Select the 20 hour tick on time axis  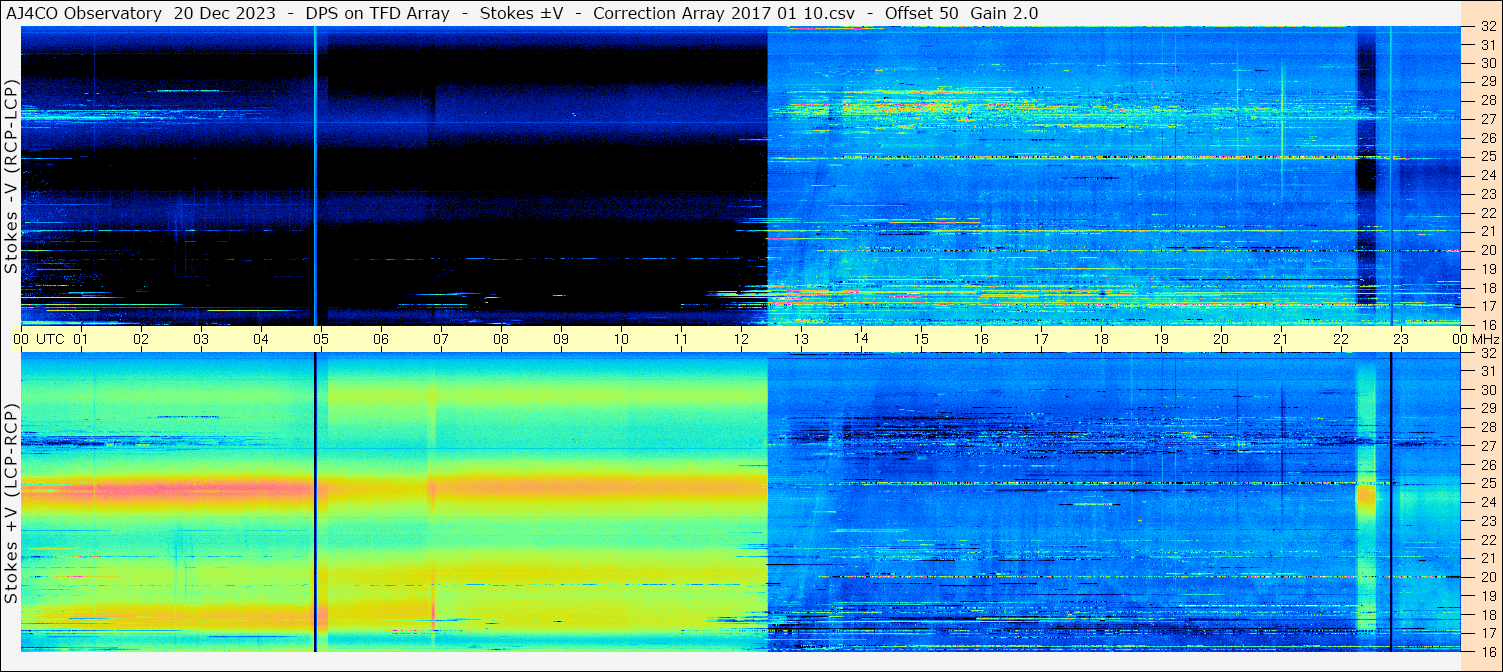click(x=1221, y=339)
